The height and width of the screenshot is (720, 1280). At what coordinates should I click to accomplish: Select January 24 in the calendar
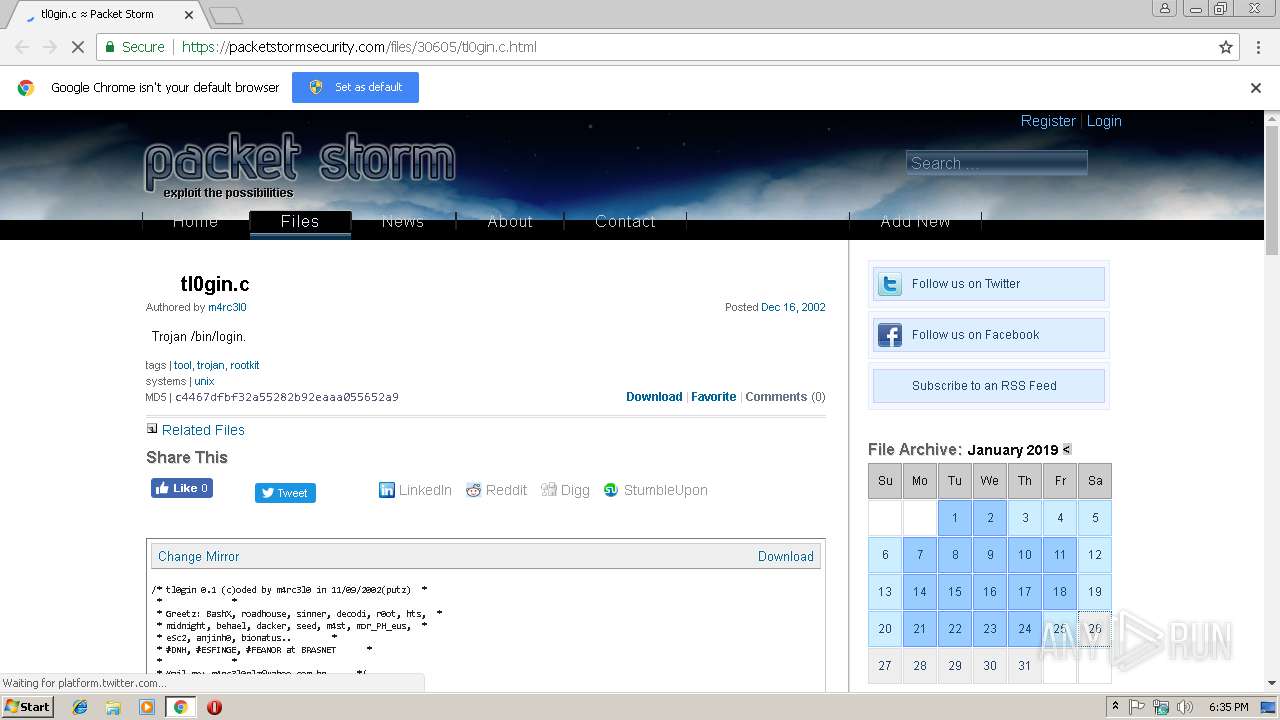(x=1025, y=629)
